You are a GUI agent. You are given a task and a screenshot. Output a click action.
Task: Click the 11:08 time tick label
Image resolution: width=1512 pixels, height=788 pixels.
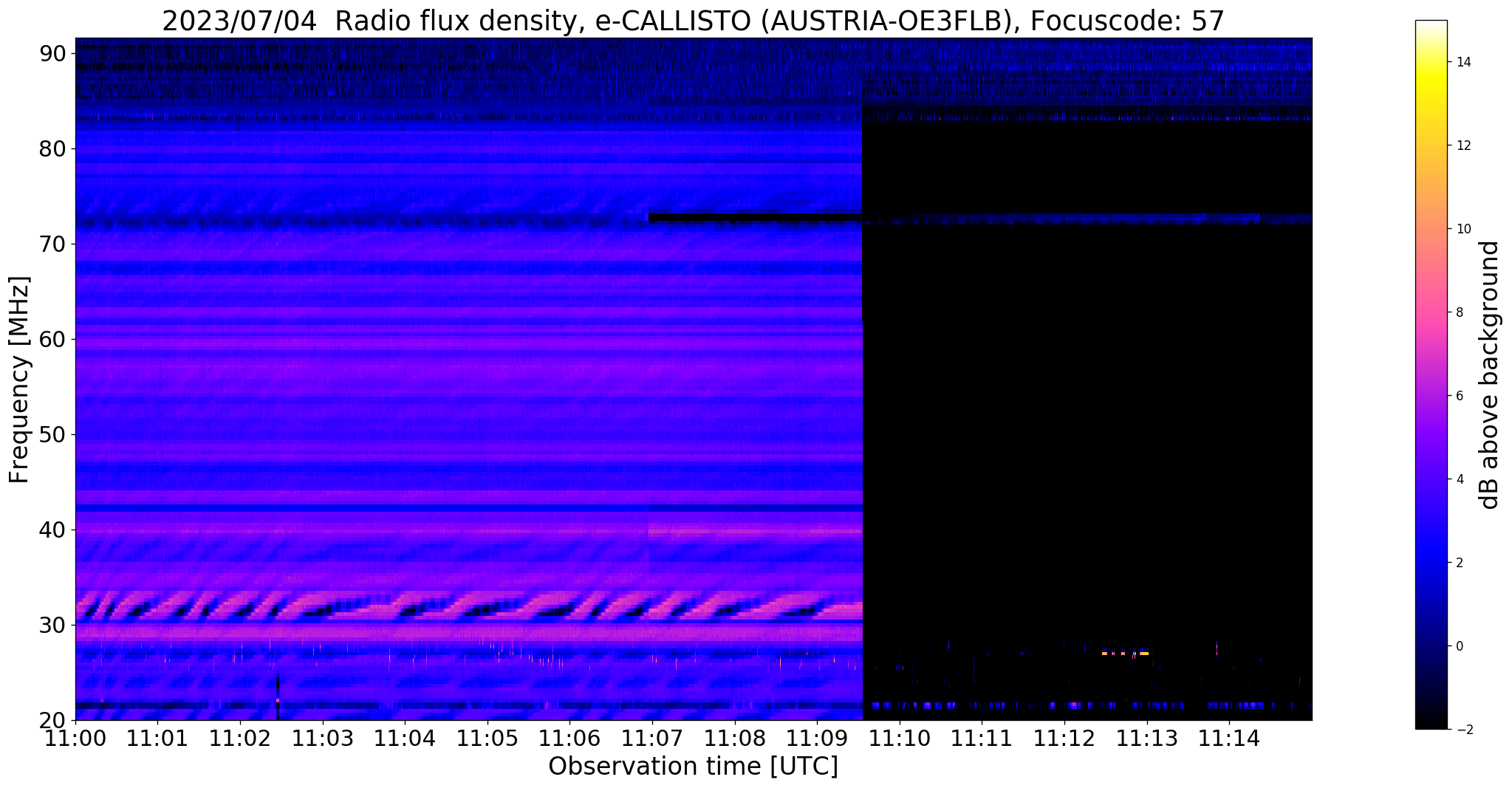[735, 738]
